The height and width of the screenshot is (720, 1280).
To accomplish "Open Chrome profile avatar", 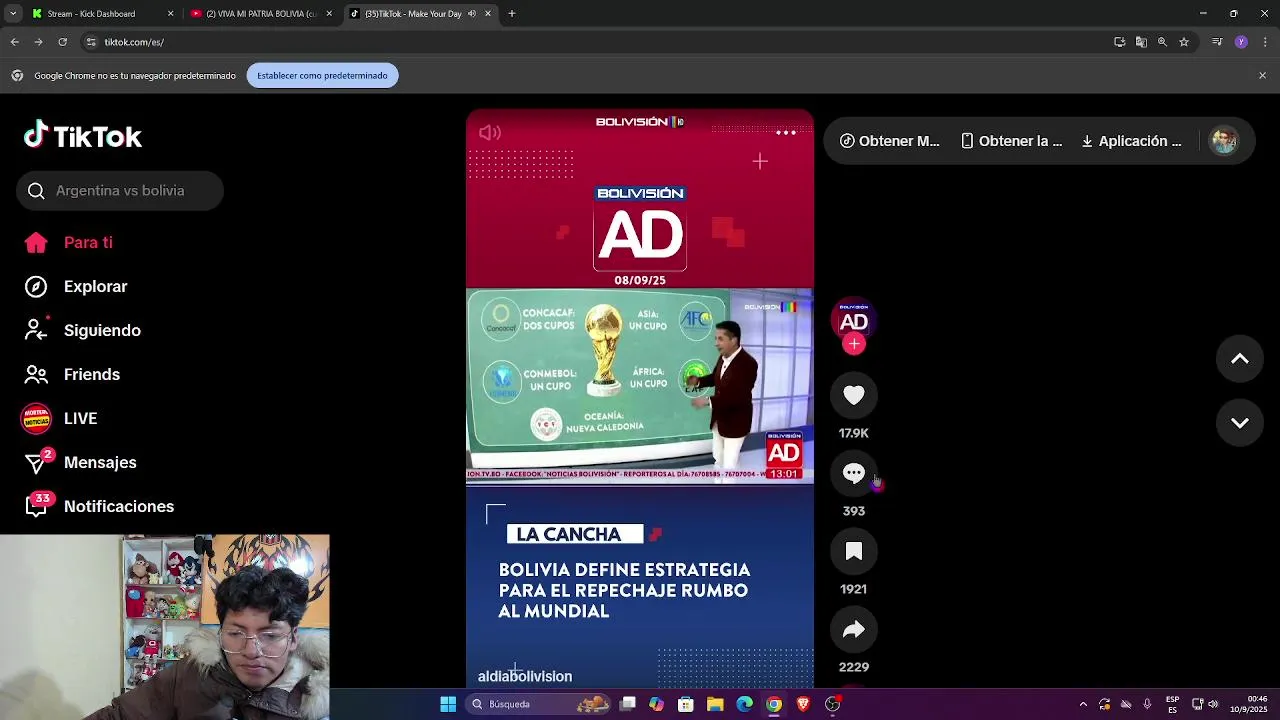I will 1241,42.
